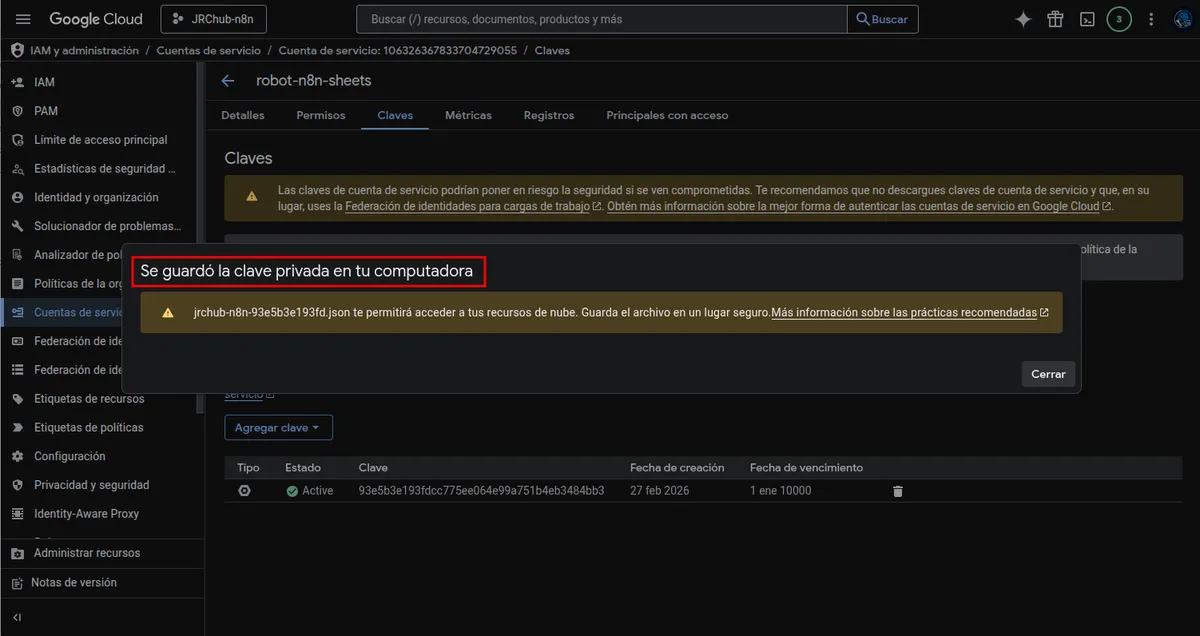
Task: Open the gift free trial icon
Action: (1055, 19)
